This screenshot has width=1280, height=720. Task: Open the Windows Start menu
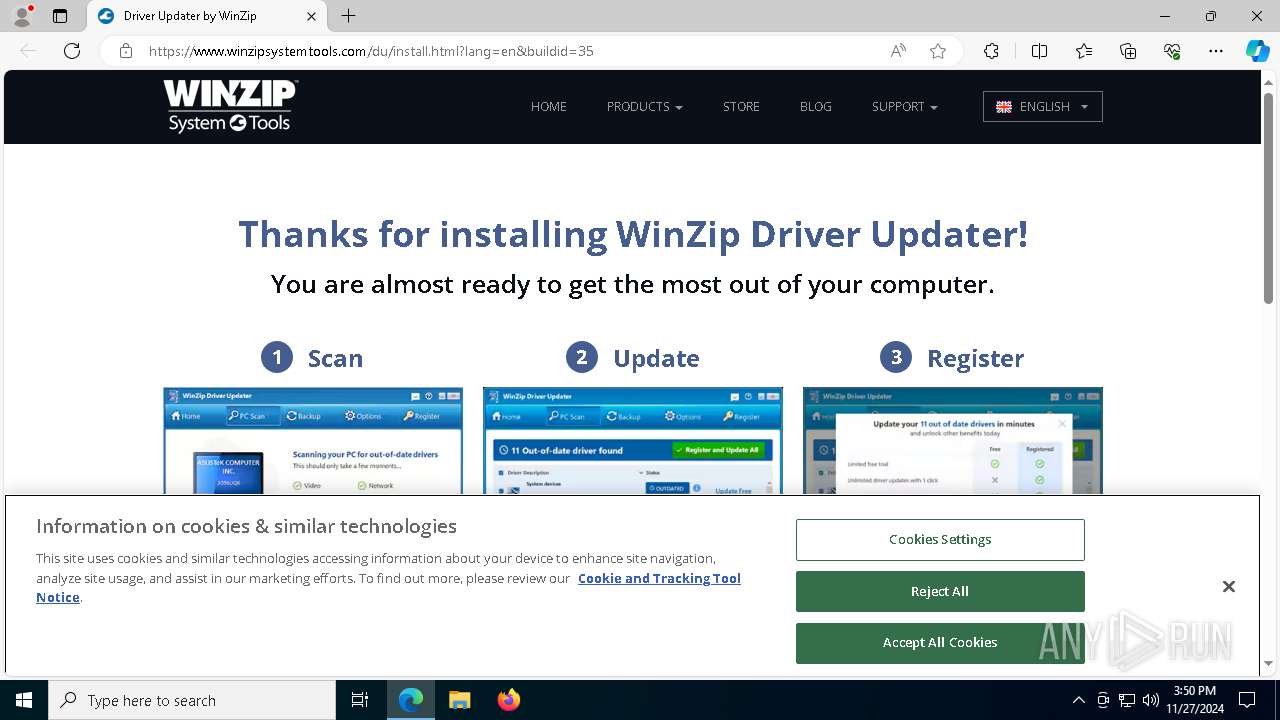[x=24, y=700]
